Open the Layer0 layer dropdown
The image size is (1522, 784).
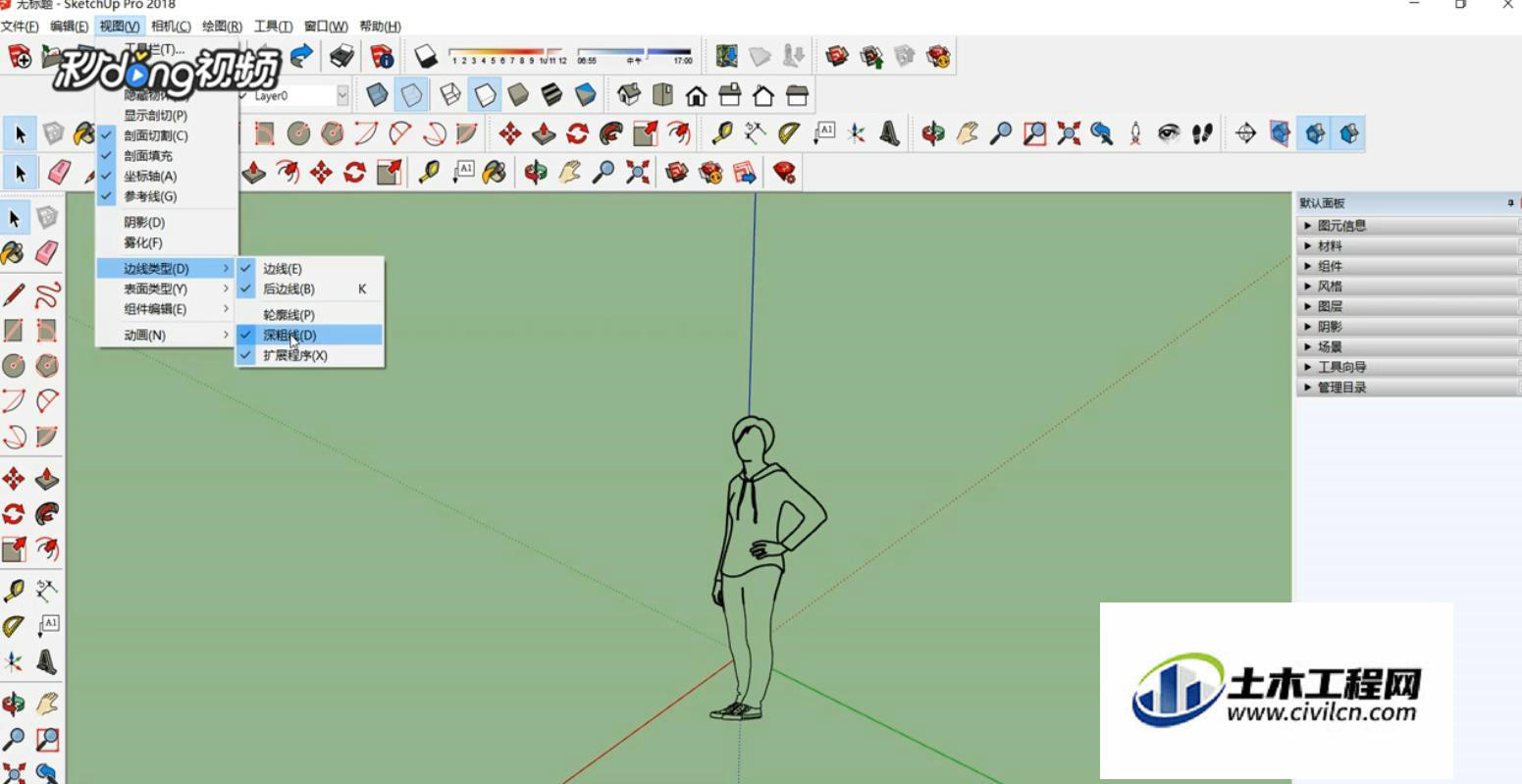point(342,95)
